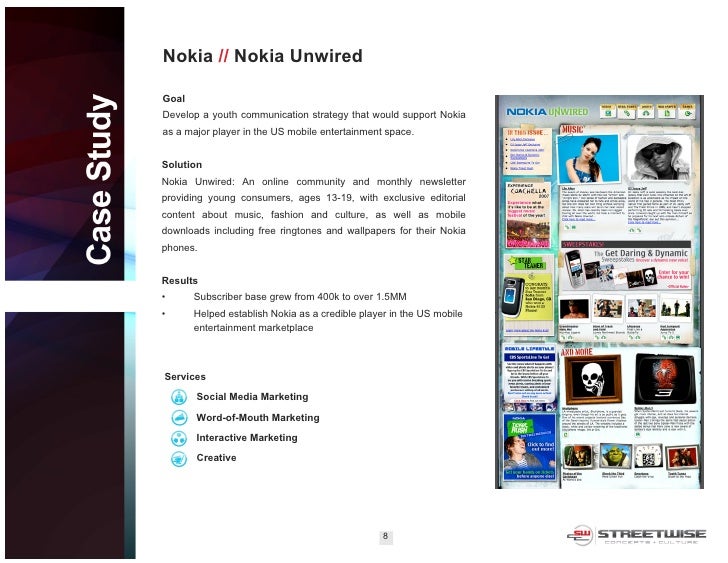
Task: Click the Streetwise Concepts + Culture wordmark
Action: point(651,536)
